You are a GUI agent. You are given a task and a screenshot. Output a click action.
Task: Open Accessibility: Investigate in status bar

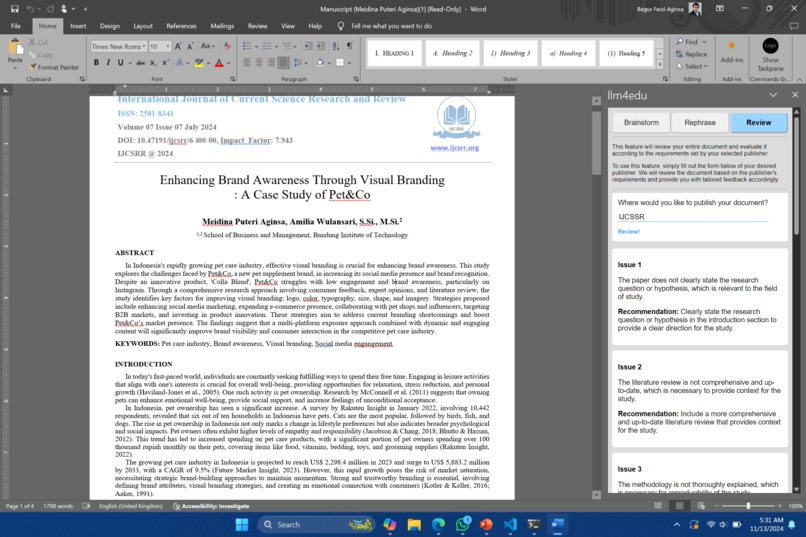[x=211, y=506]
